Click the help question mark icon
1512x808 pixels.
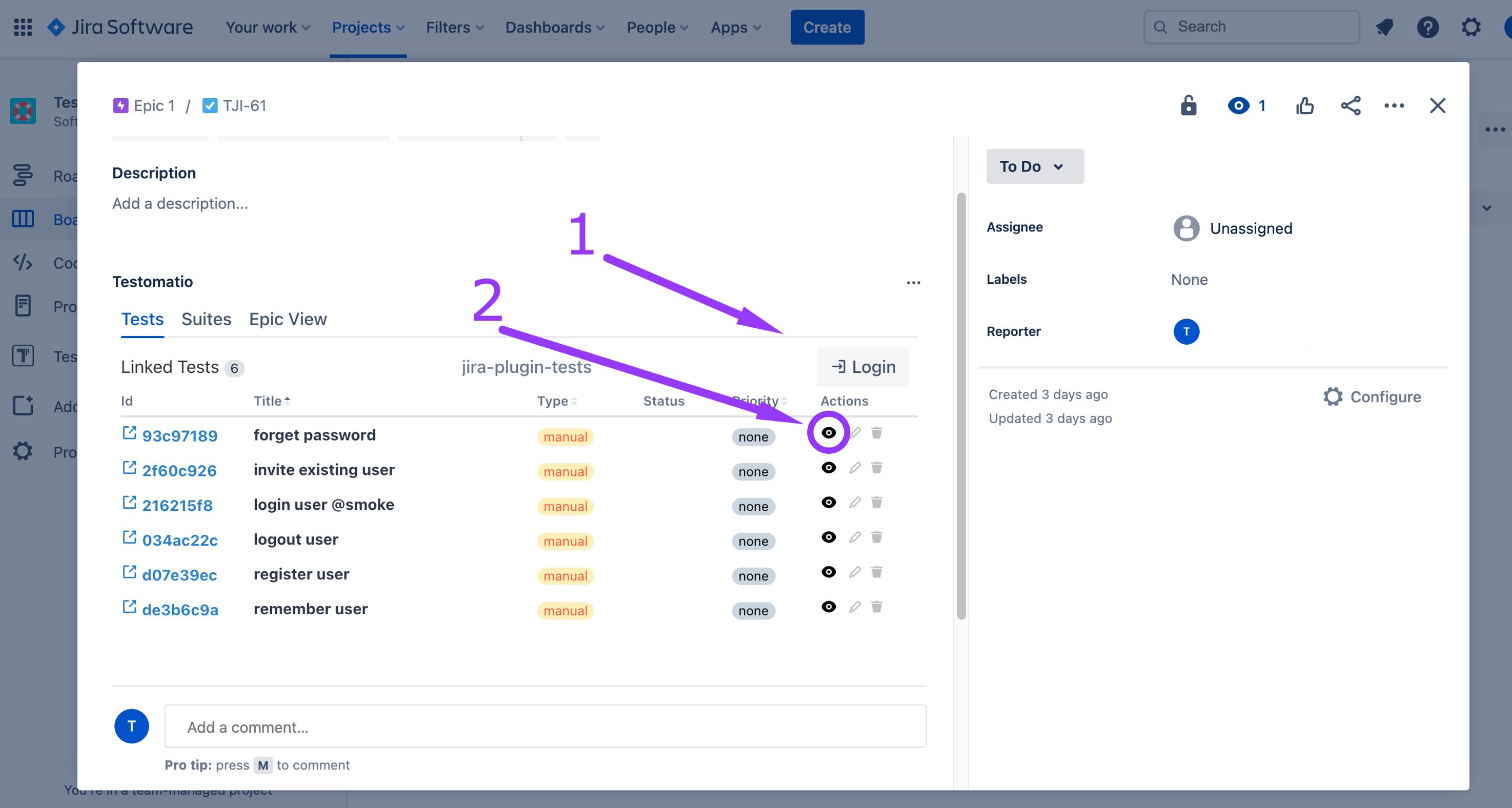[1427, 27]
